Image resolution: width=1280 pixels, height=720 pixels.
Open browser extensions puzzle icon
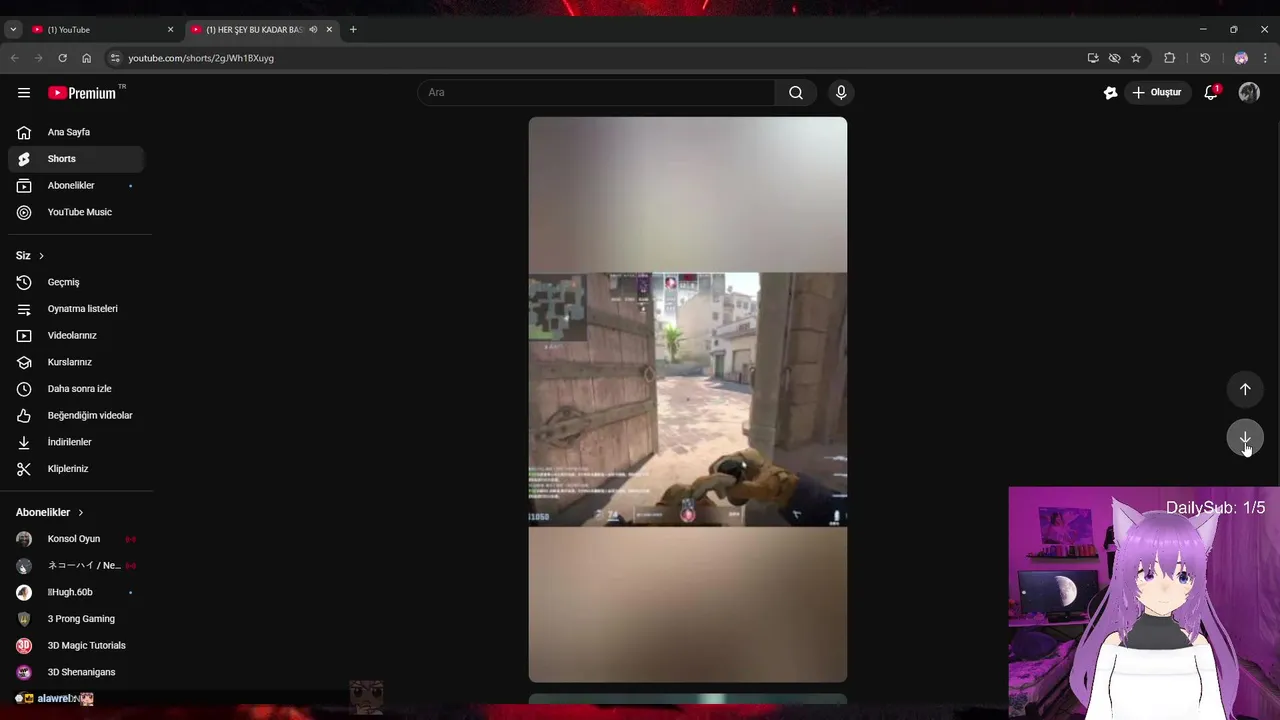(x=1170, y=58)
